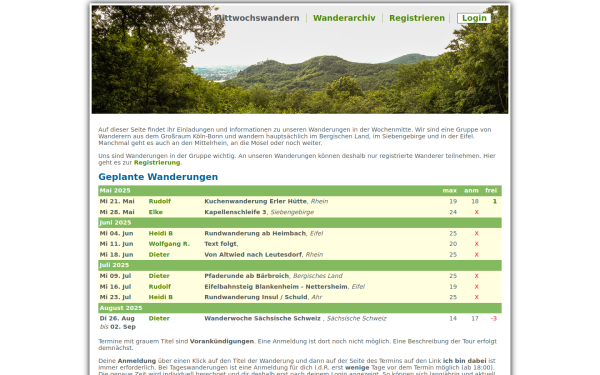This screenshot has height=375, width=600.
Task: Open Kapellenschleife 3 hike
Action: 235,212
